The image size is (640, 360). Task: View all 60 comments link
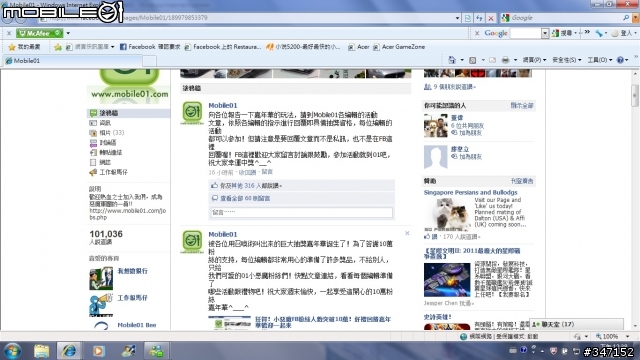pyautogui.click(x=245, y=198)
